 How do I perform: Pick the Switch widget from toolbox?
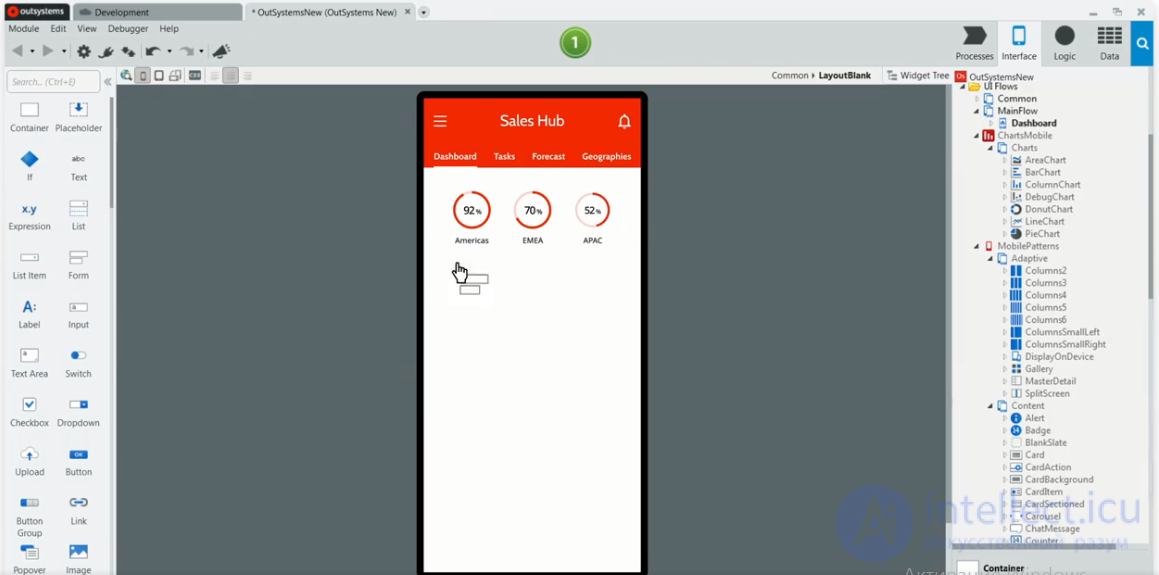point(78,363)
